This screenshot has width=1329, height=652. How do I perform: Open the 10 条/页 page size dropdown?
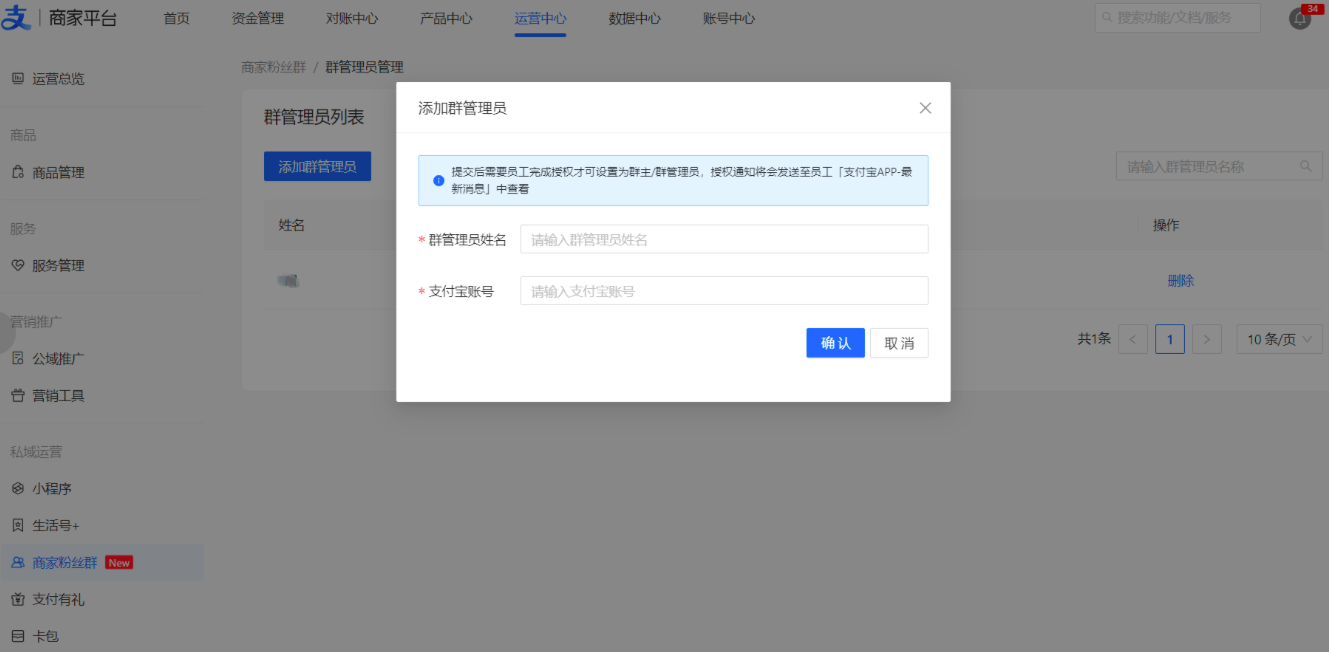1279,339
